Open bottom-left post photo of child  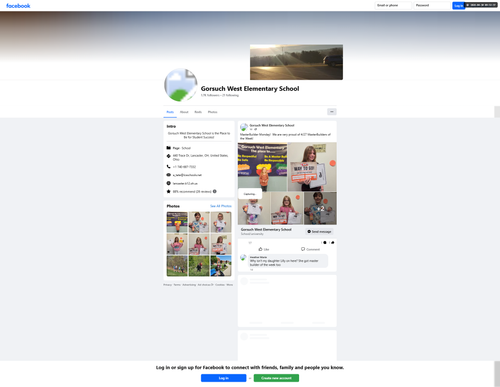click(254, 208)
